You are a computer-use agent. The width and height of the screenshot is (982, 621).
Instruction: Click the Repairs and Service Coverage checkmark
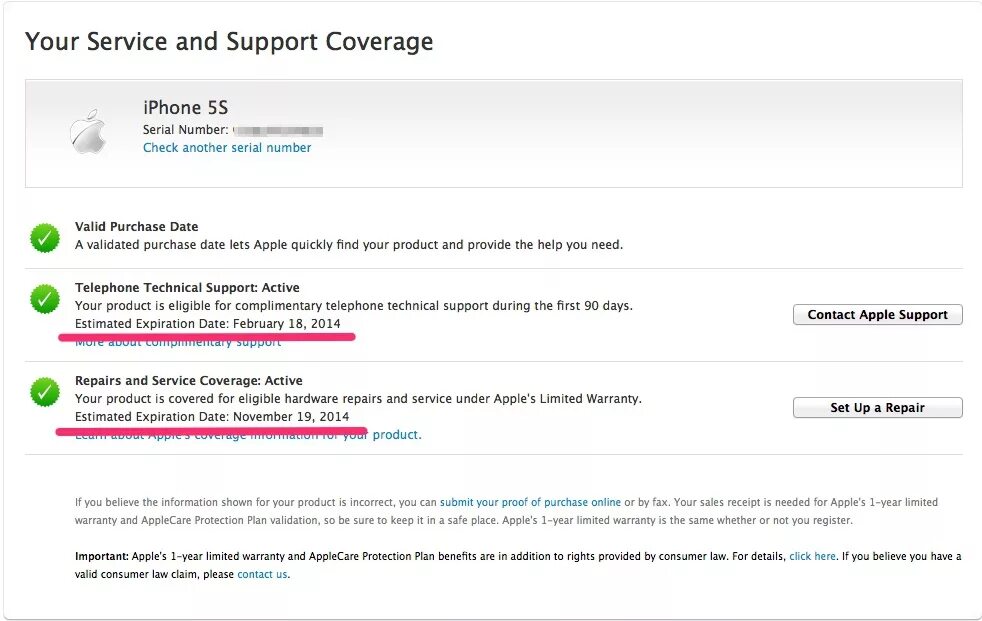point(45,392)
